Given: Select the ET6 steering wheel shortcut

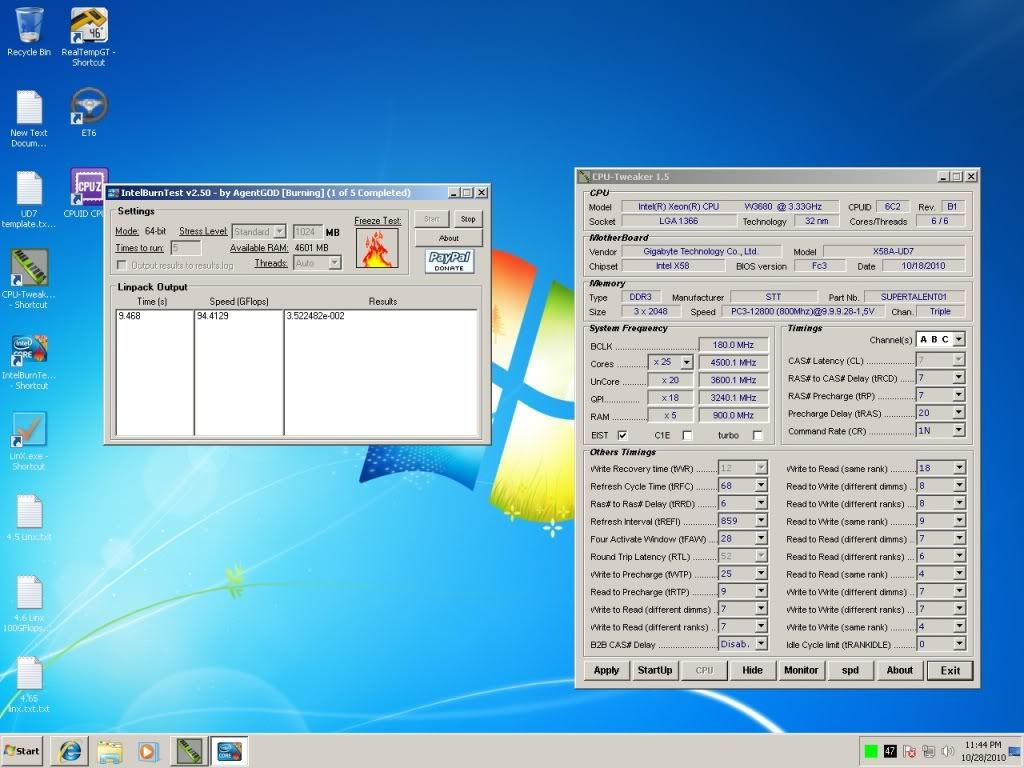Looking at the screenshot, I should coord(89,114).
